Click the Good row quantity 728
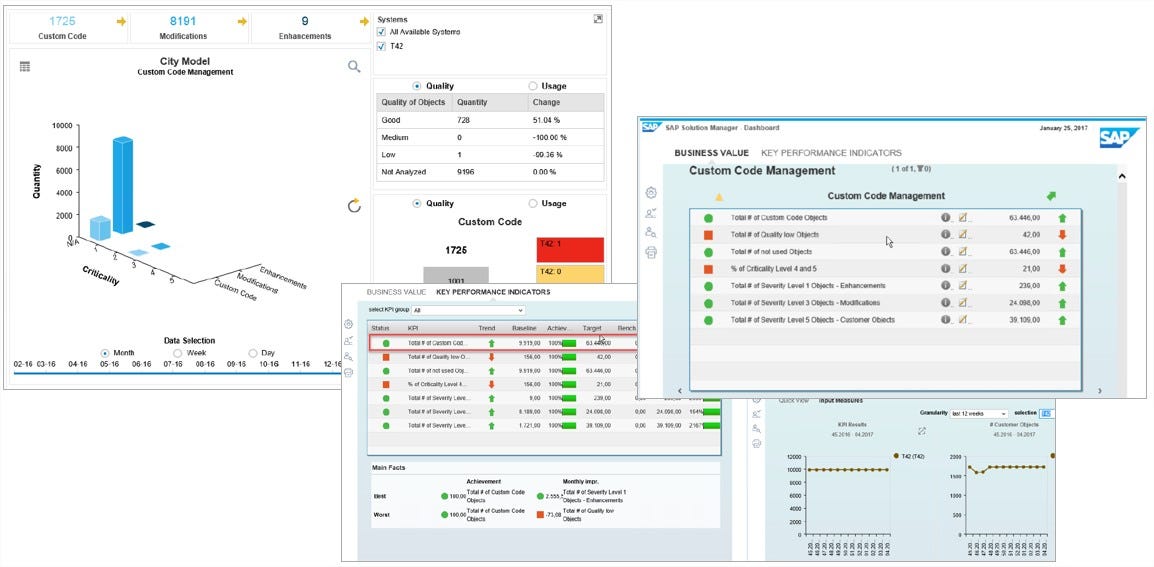1154x567 pixels. point(463,120)
